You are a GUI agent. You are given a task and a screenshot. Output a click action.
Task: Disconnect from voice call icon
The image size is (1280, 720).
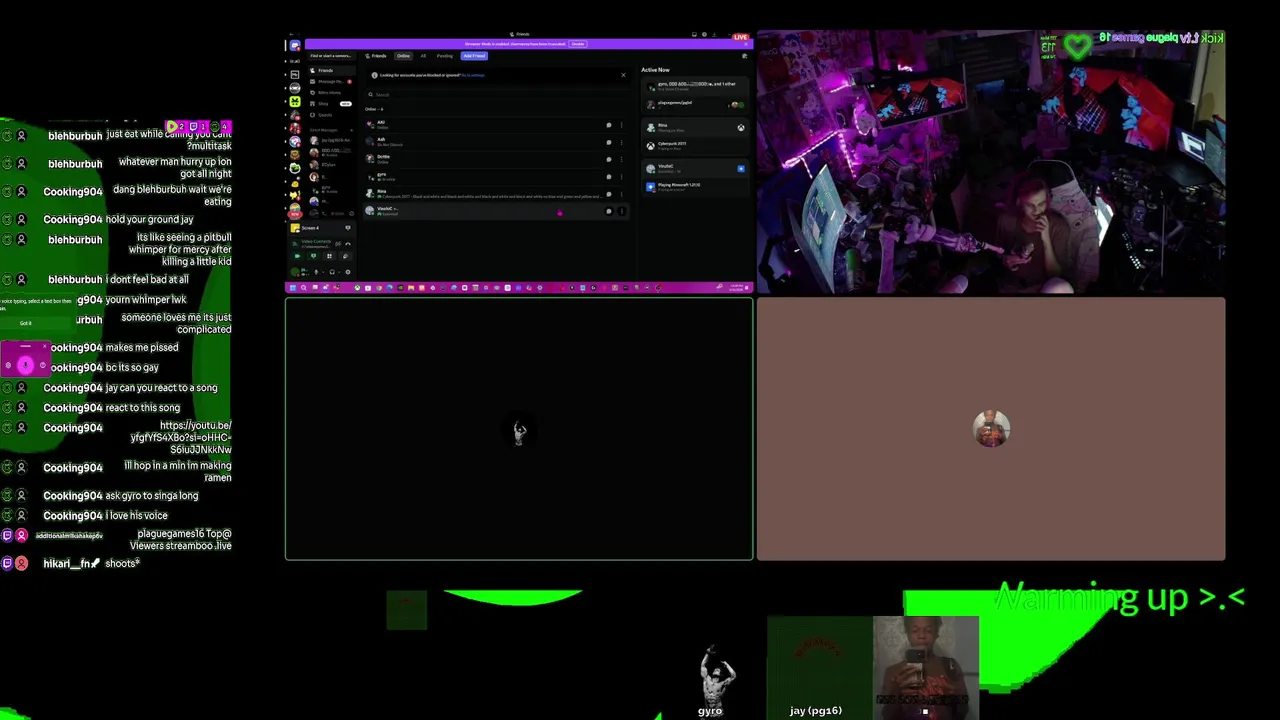click(348, 244)
